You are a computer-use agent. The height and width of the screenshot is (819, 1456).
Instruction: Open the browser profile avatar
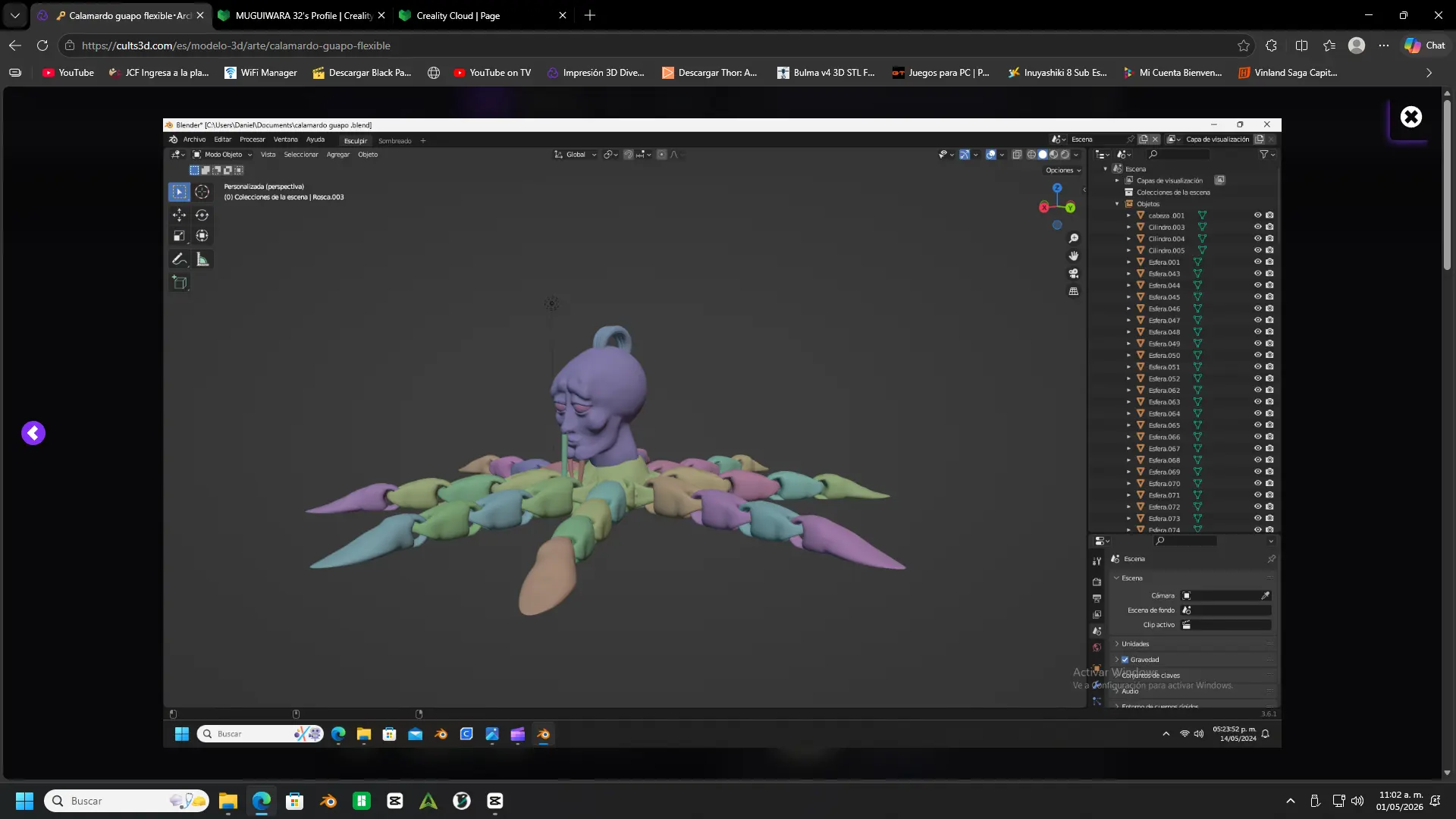coord(1357,45)
